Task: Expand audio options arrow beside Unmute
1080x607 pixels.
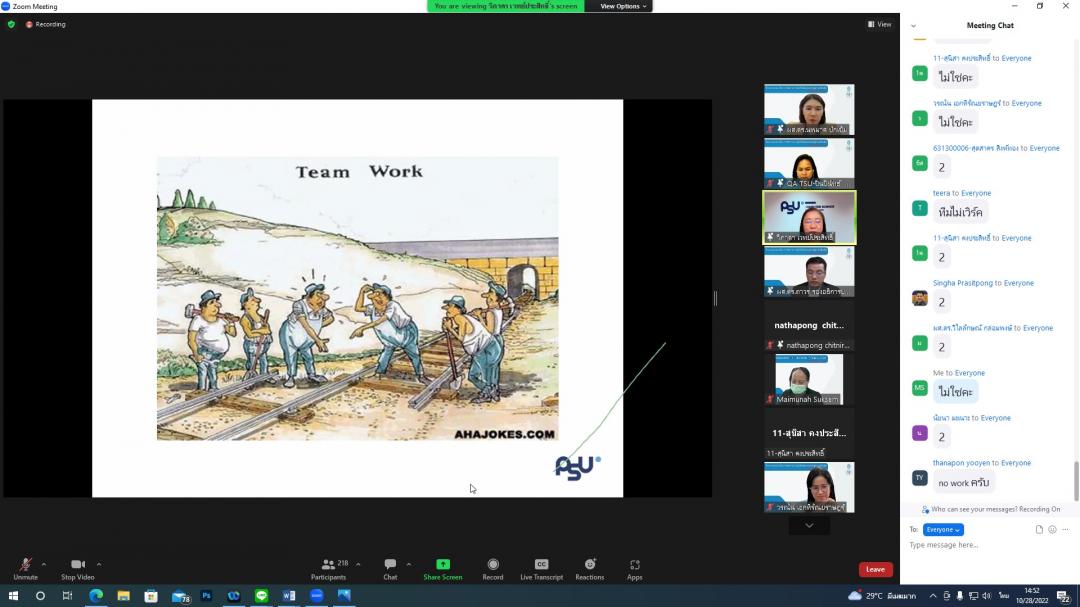Action: 43,564
